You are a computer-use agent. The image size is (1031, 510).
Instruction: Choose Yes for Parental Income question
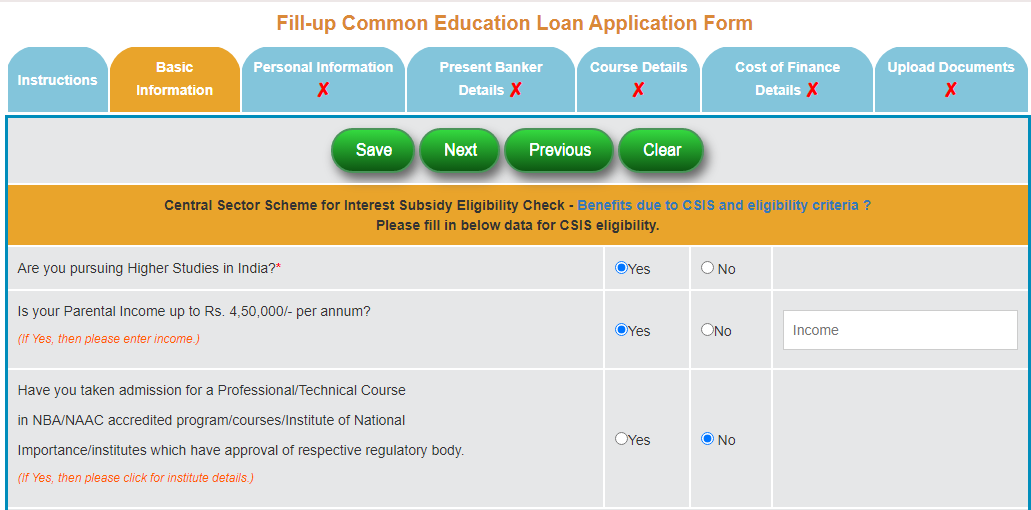click(621, 330)
